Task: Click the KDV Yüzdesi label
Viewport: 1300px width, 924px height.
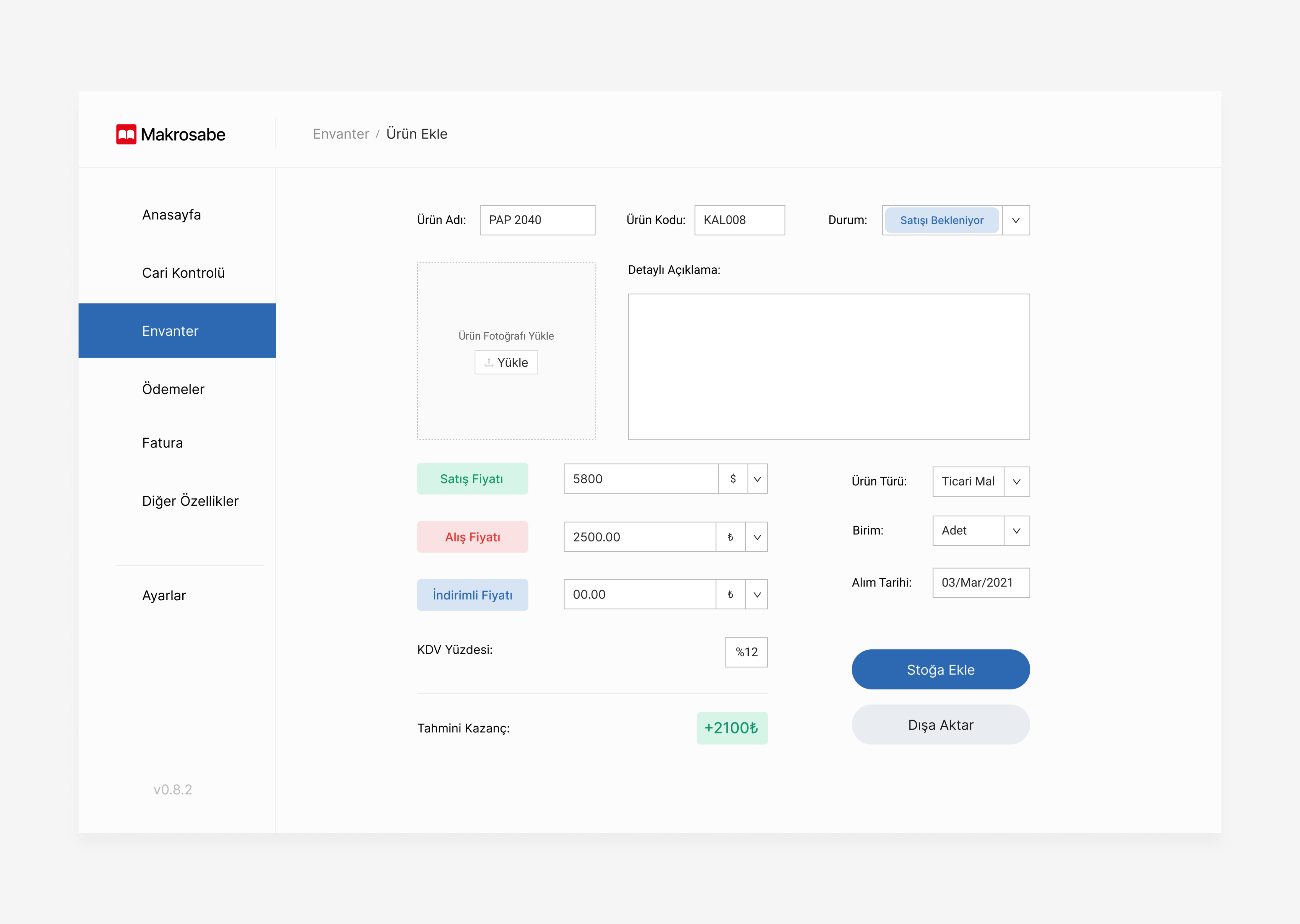Action: point(455,650)
